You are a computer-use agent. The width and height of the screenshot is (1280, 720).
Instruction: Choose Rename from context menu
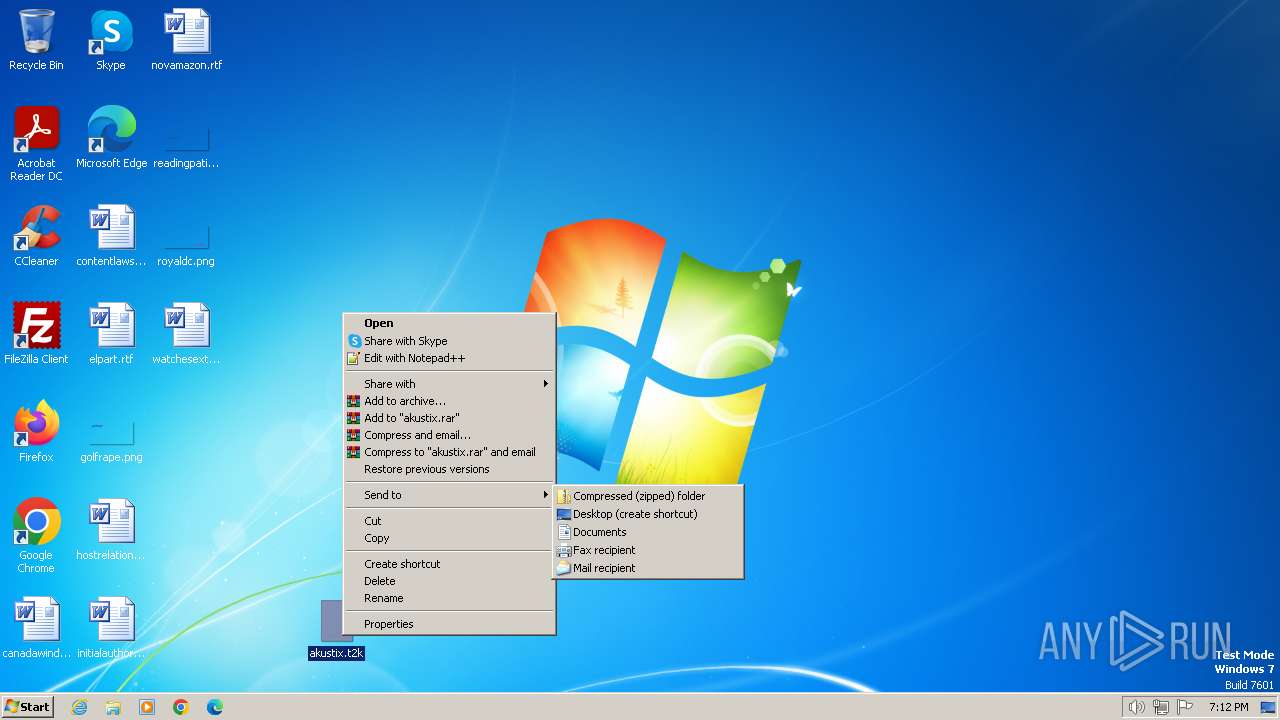click(x=449, y=598)
